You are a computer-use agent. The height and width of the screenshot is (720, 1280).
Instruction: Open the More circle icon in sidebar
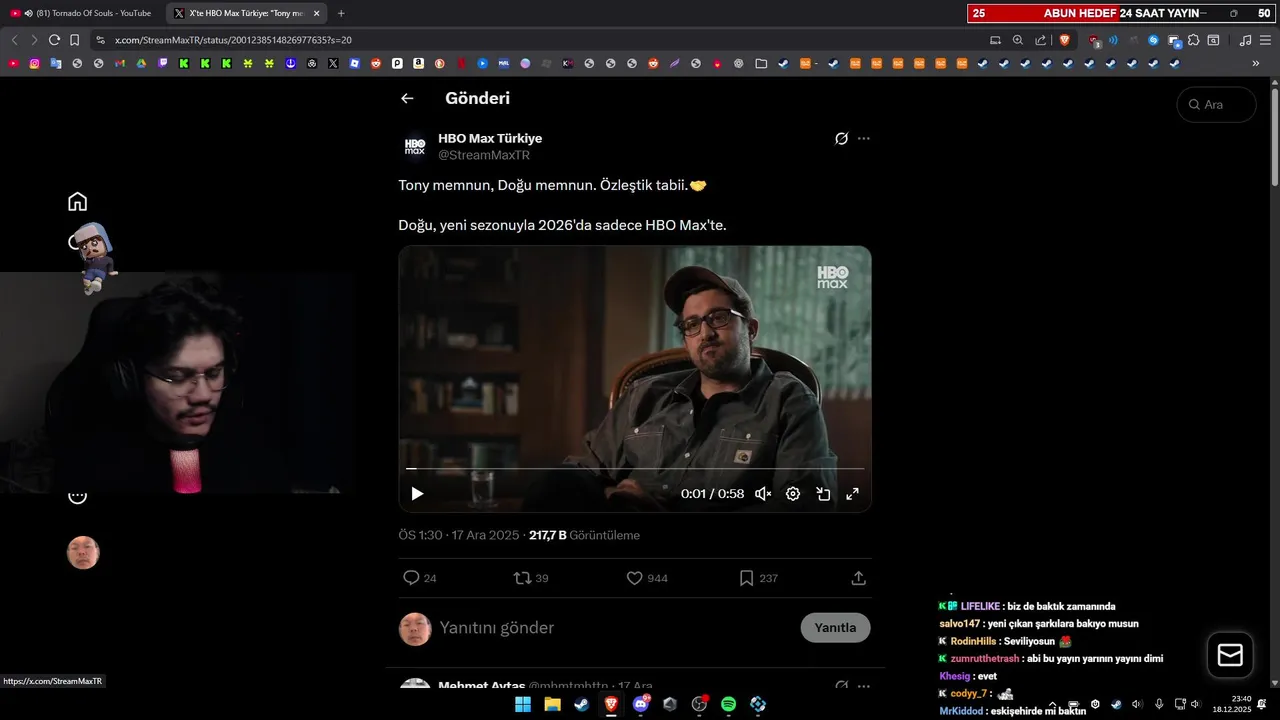pyautogui.click(x=78, y=497)
